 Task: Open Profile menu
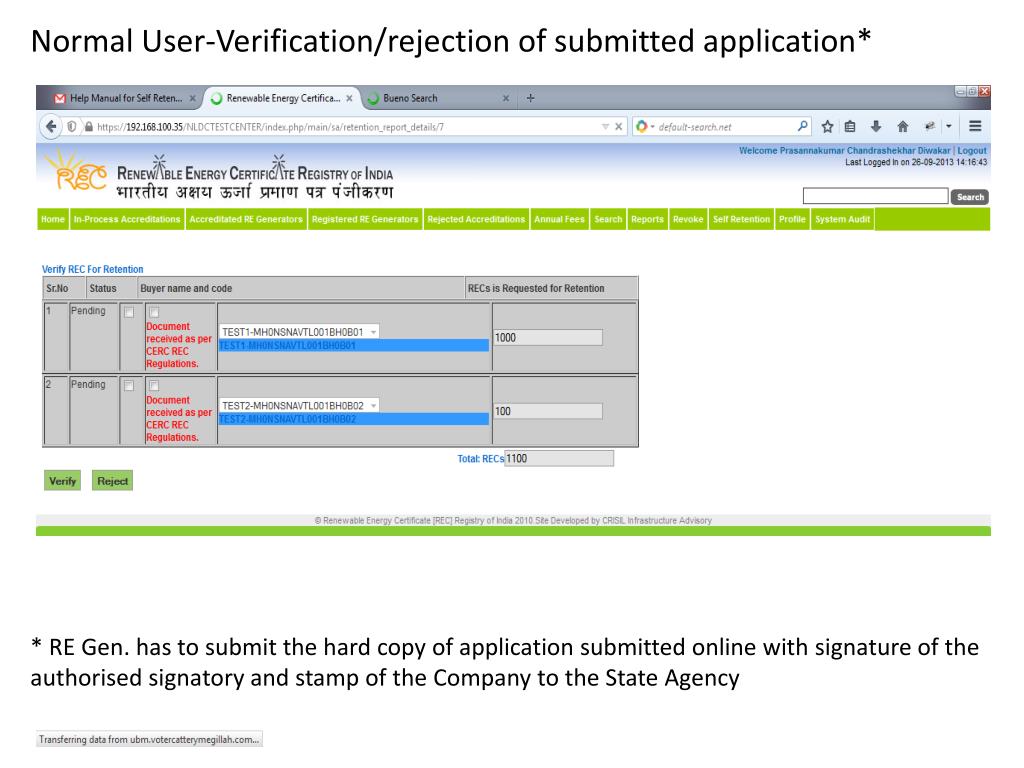coord(792,219)
